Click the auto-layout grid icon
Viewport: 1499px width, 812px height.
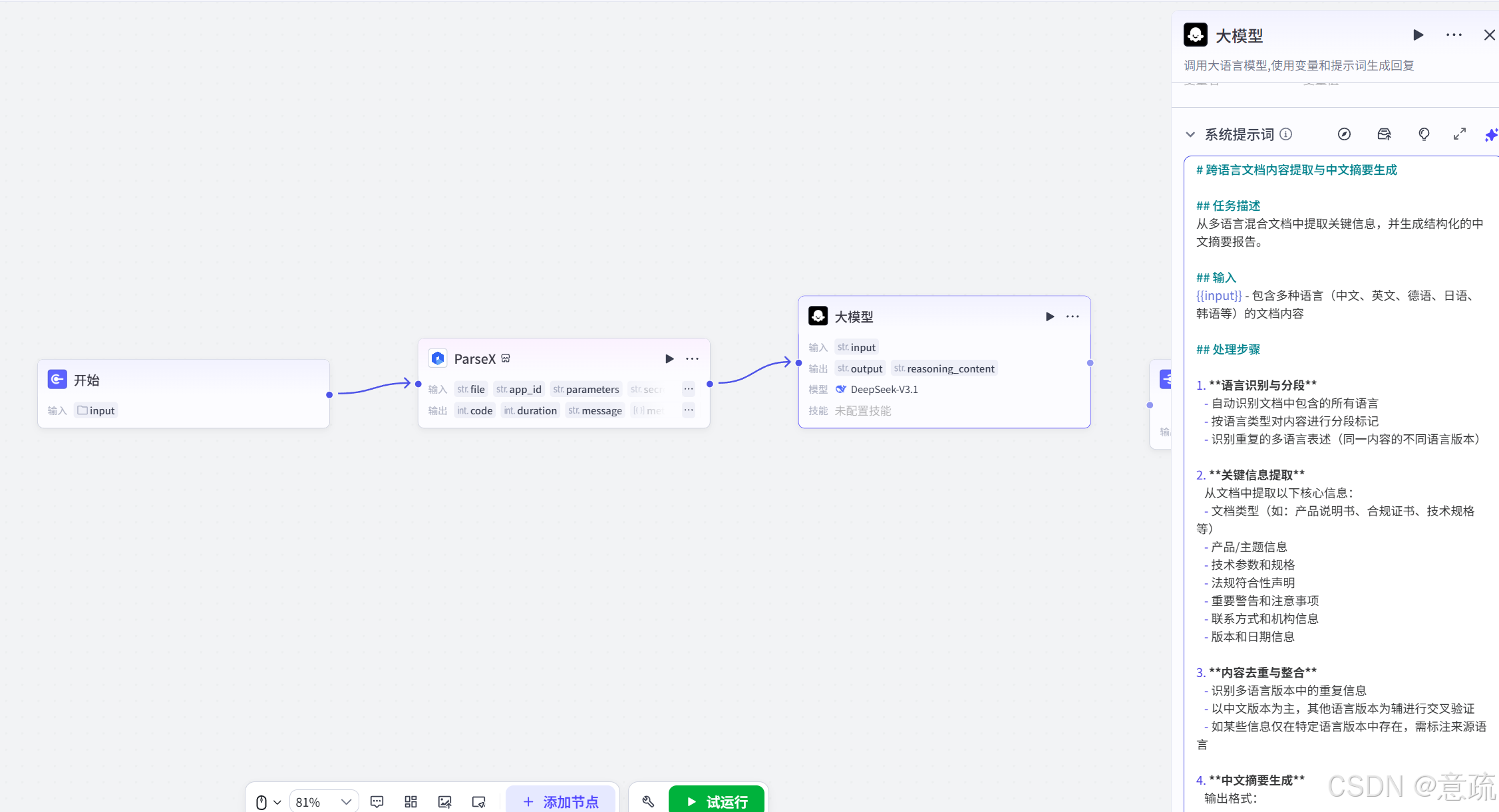411,802
